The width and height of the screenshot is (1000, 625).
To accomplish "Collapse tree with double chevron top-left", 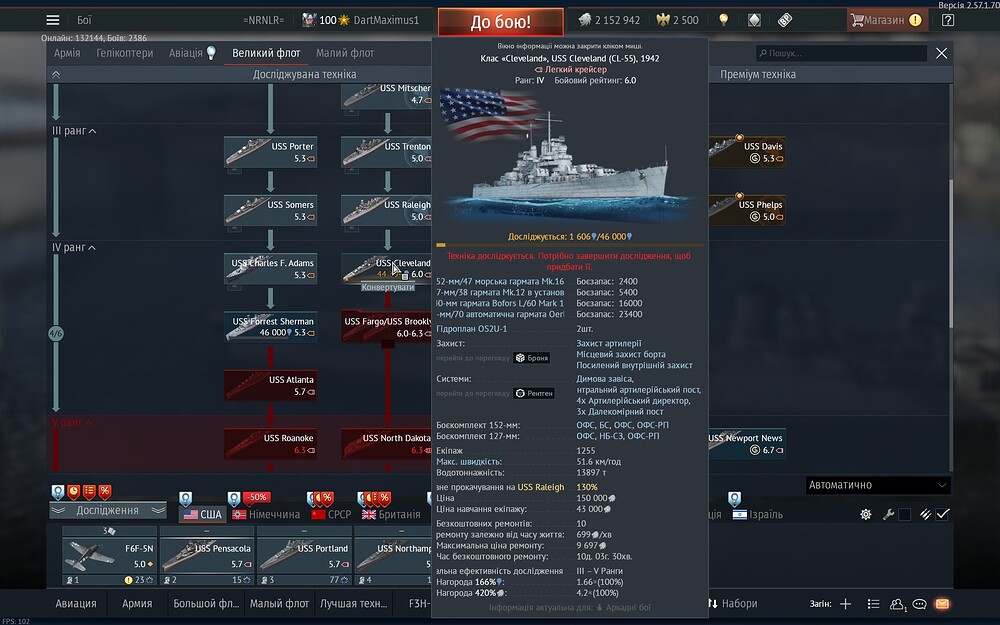I will pos(56,75).
